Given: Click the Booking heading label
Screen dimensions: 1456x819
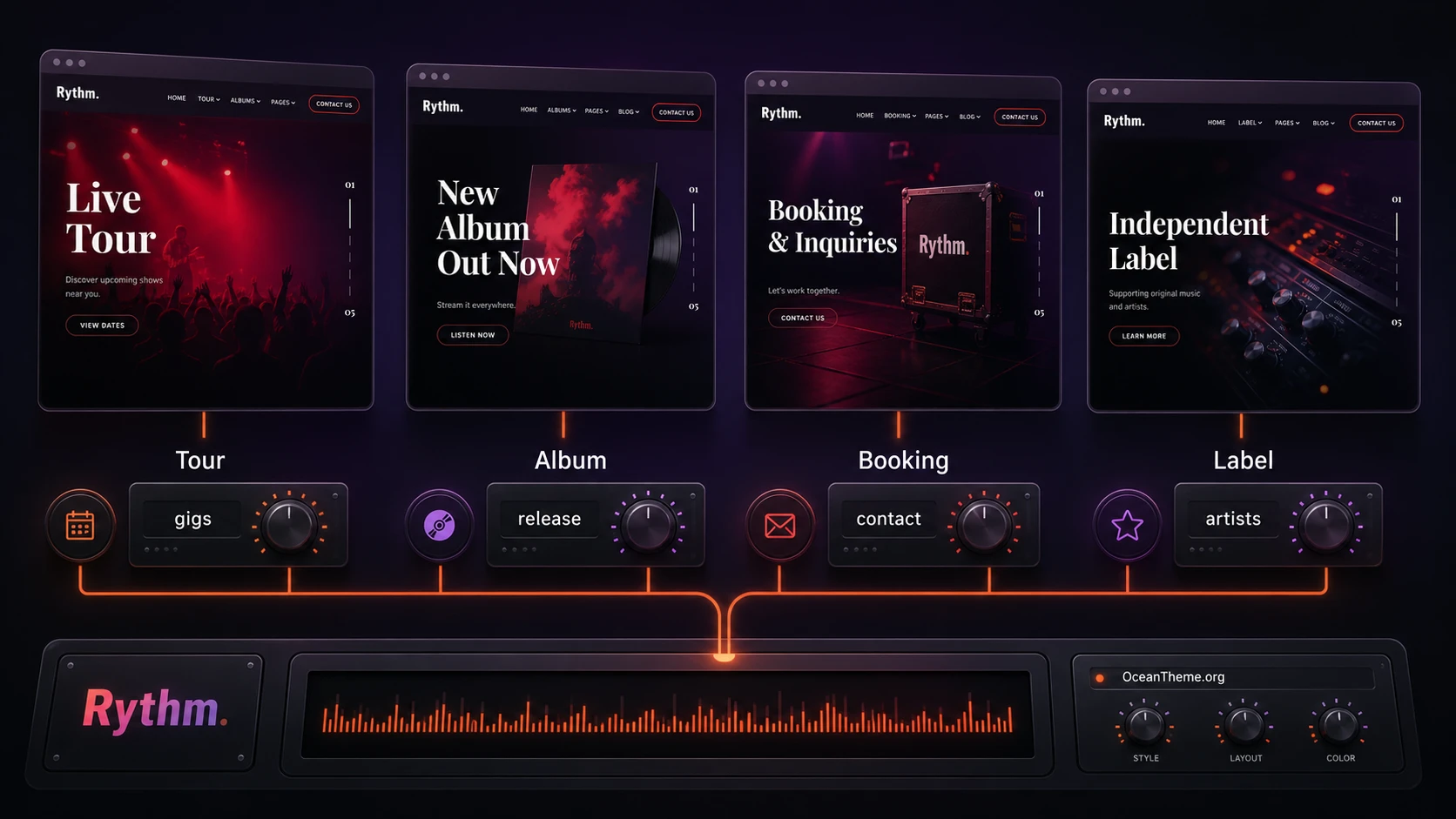Looking at the screenshot, I should (x=903, y=461).
